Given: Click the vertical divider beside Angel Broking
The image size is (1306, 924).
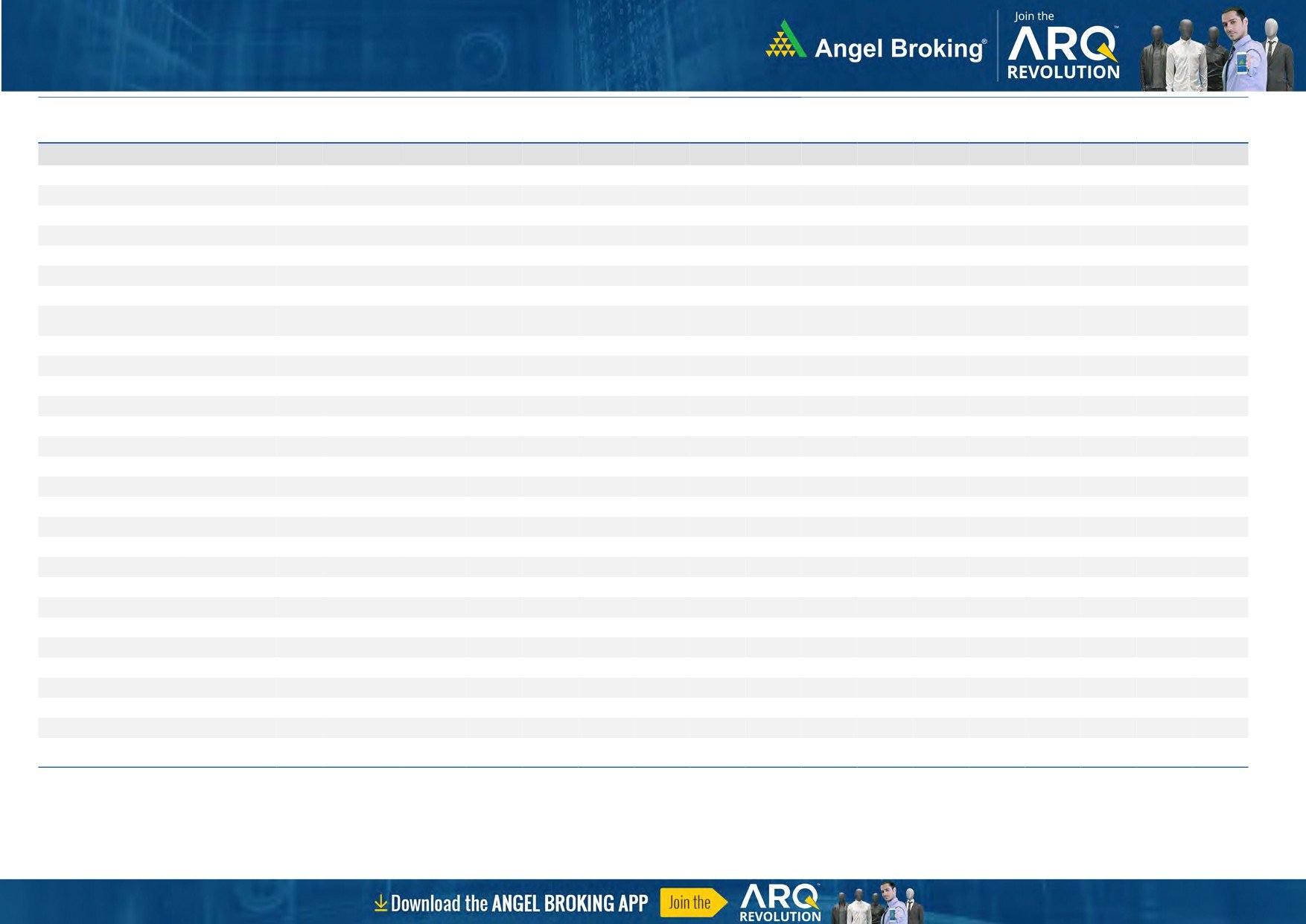Looking at the screenshot, I should click(998, 46).
